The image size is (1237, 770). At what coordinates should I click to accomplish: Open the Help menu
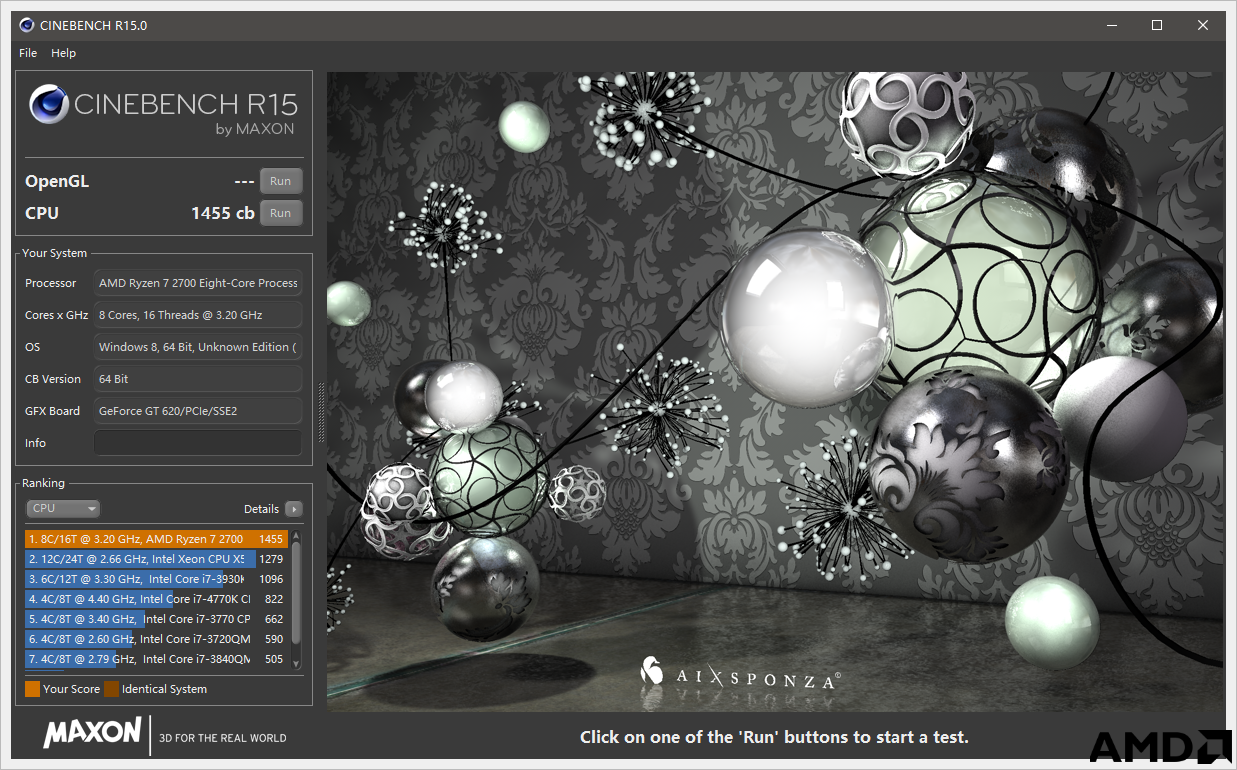coord(64,53)
